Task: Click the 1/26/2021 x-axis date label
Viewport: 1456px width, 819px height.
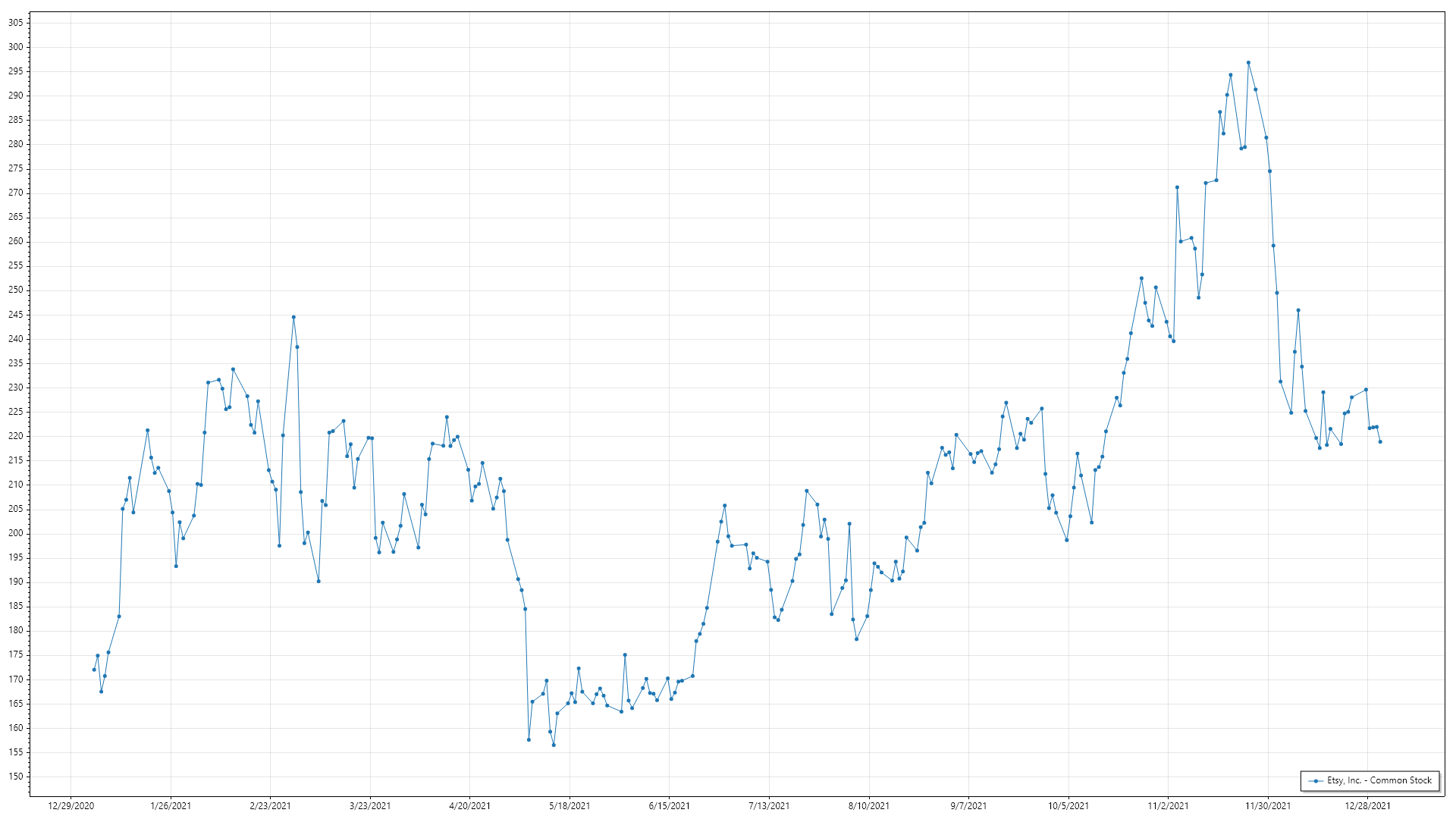Action: (171, 805)
